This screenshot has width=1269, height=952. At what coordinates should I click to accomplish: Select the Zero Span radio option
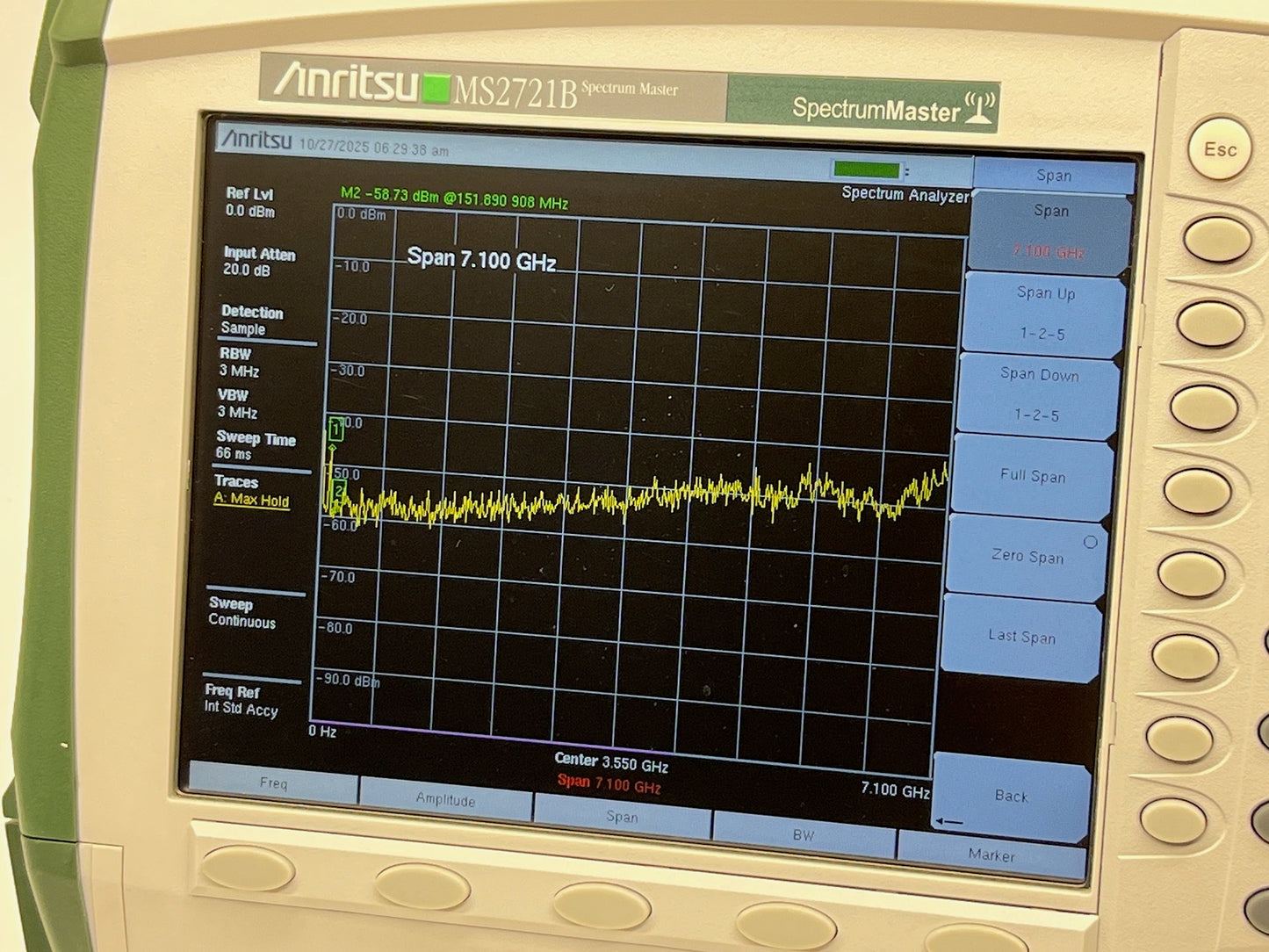[x=1092, y=543]
